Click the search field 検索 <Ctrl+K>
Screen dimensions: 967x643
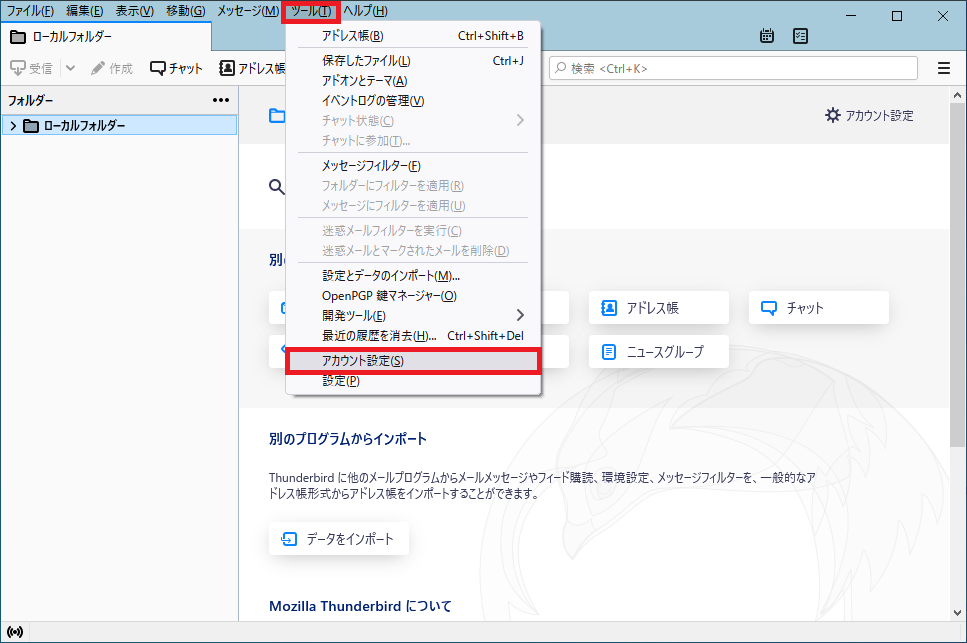[x=733, y=68]
